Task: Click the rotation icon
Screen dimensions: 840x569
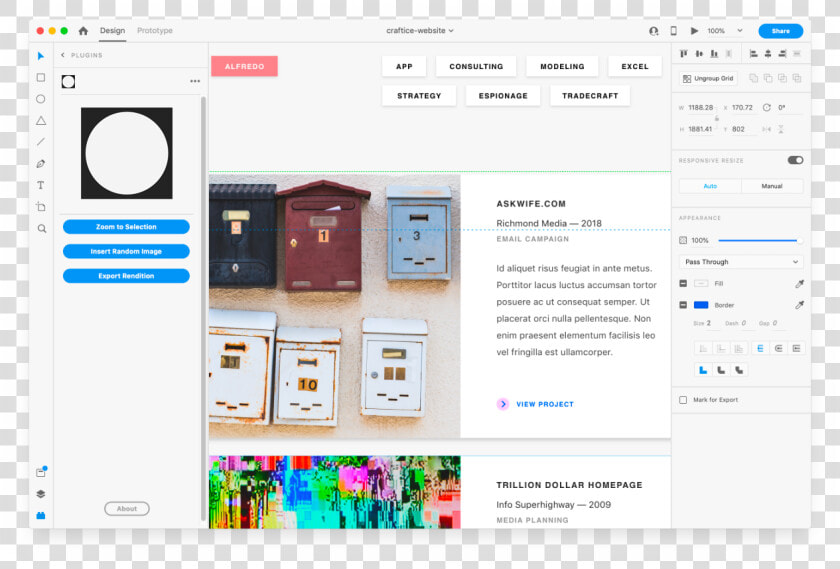Action: pyautogui.click(x=767, y=108)
